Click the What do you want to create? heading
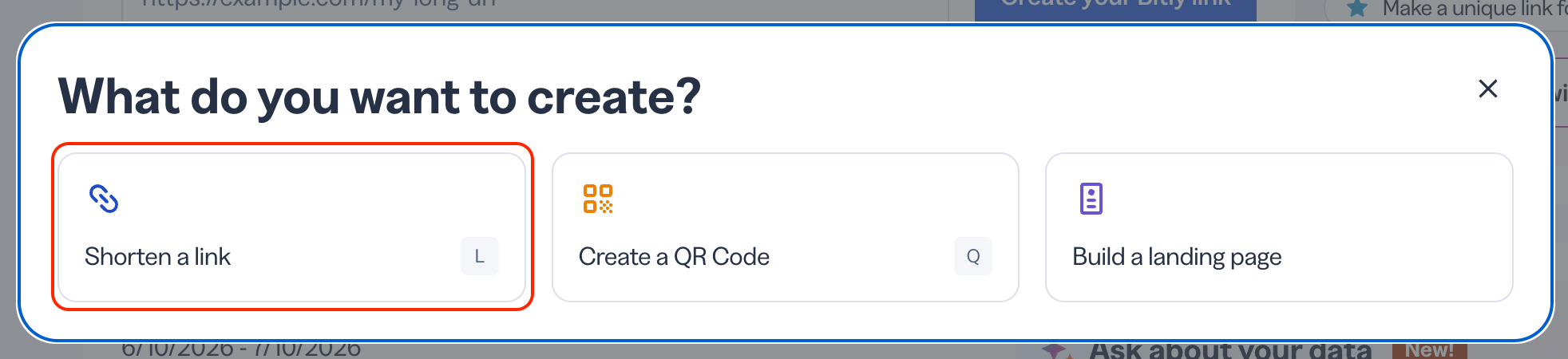This screenshot has width=1568, height=359. [x=379, y=97]
